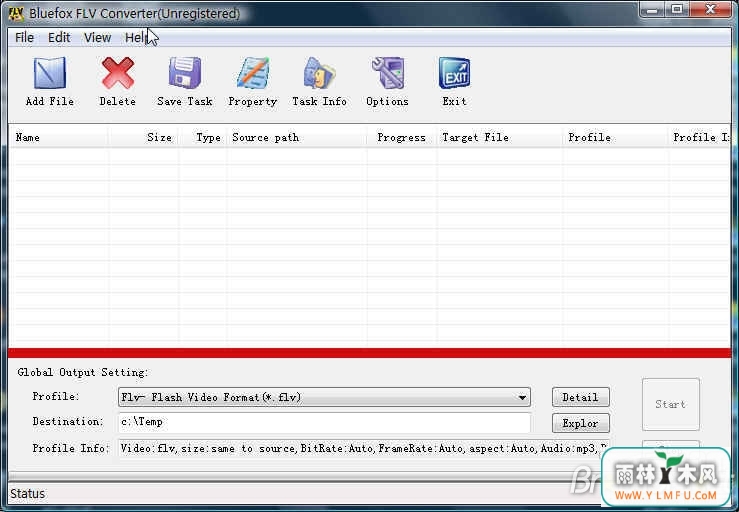The image size is (739, 512).
Task: Maximize the Bluefox FLV Converter window
Action: [677, 9]
